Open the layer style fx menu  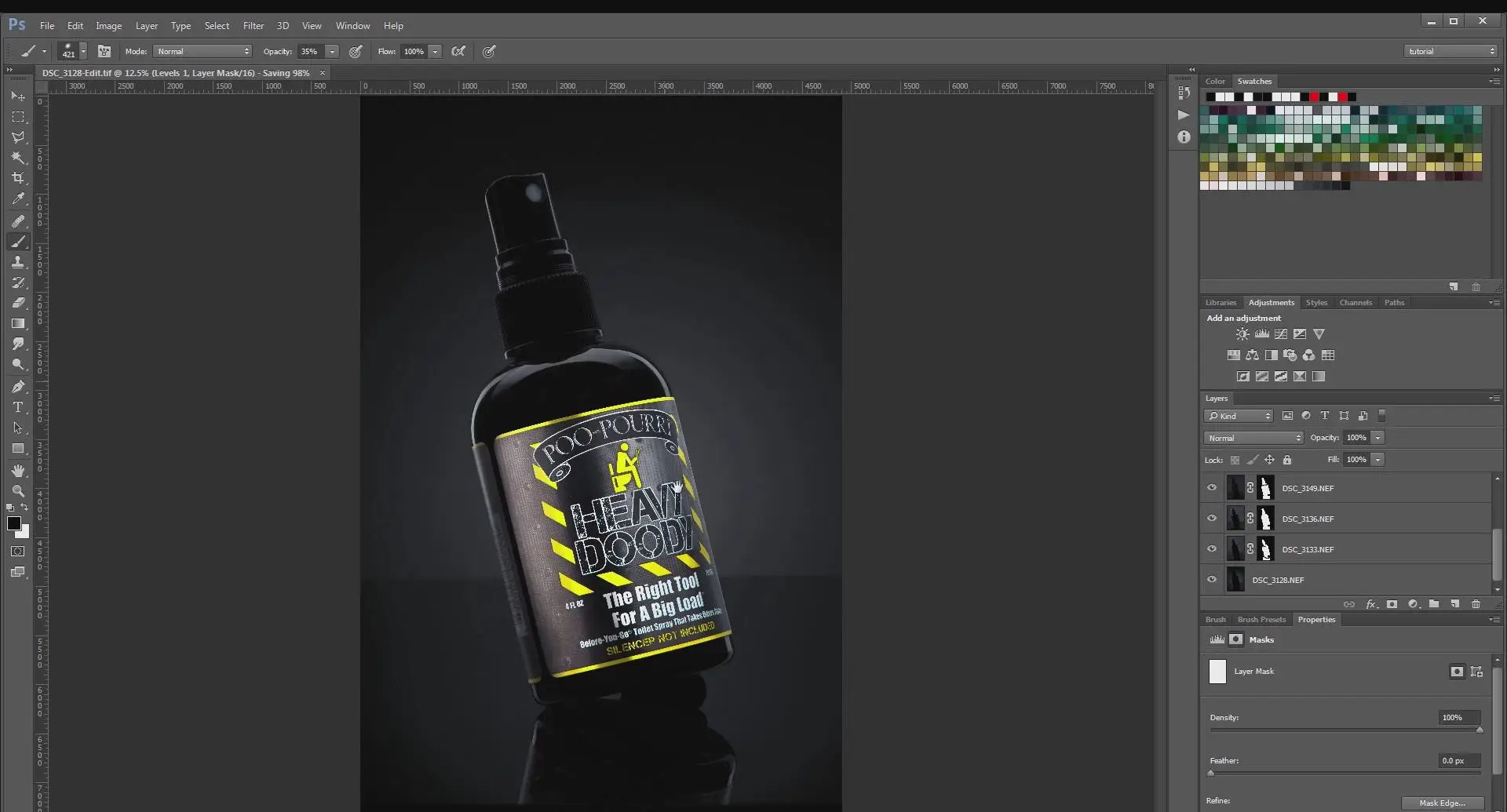[1371, 604]
